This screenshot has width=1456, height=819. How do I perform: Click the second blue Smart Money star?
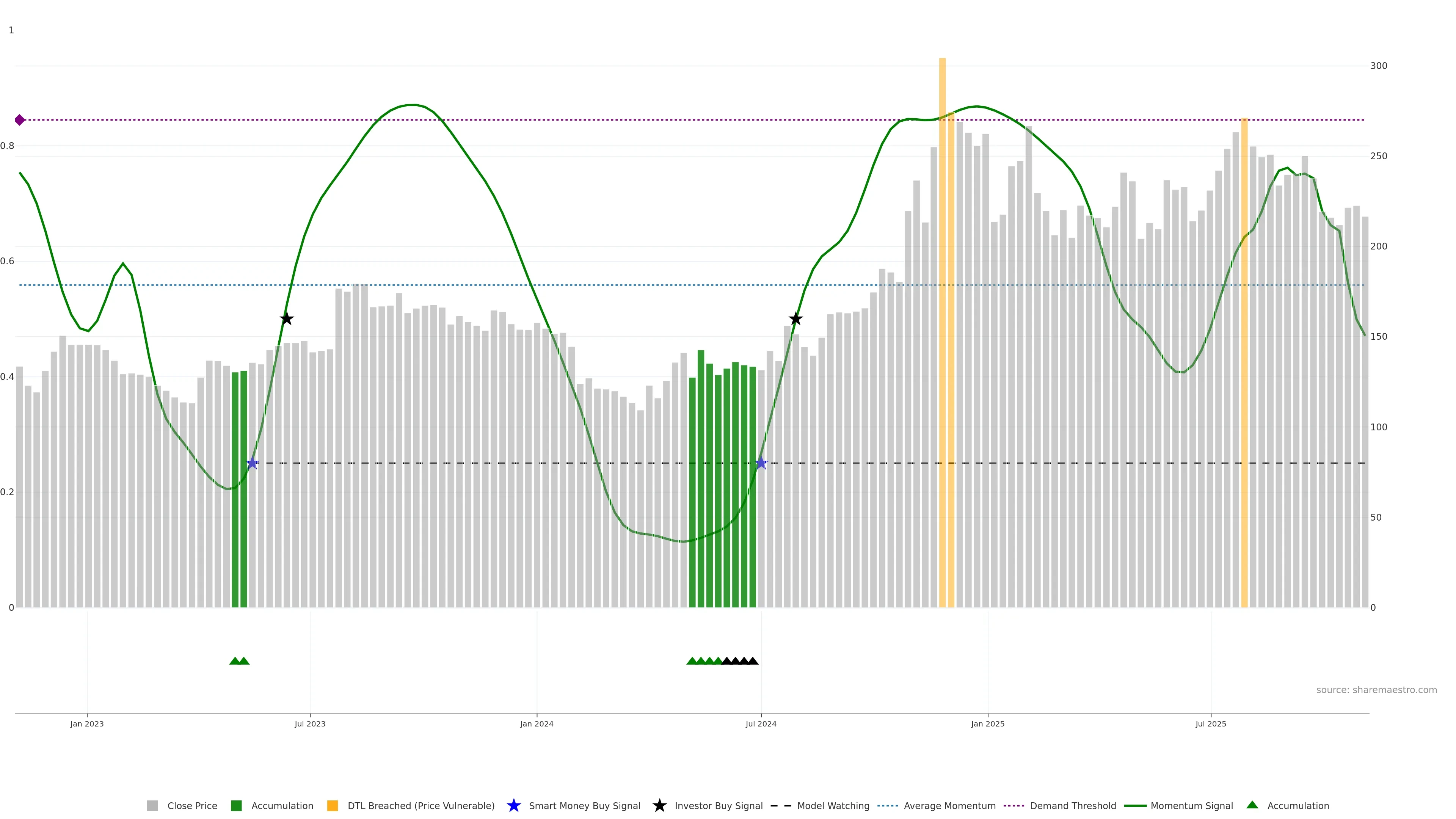(x=761, y=463)
